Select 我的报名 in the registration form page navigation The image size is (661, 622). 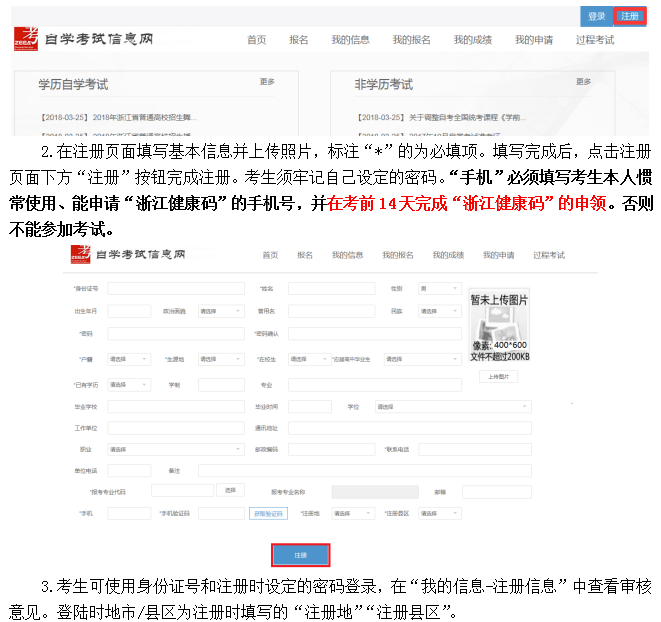point(398,255)
